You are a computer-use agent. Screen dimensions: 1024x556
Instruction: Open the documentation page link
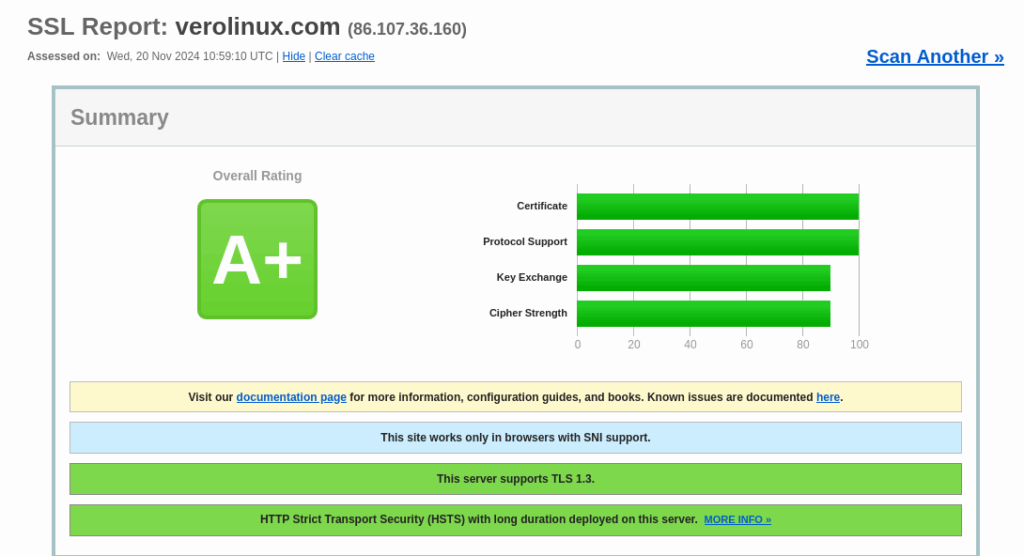(x=291, y=397)
